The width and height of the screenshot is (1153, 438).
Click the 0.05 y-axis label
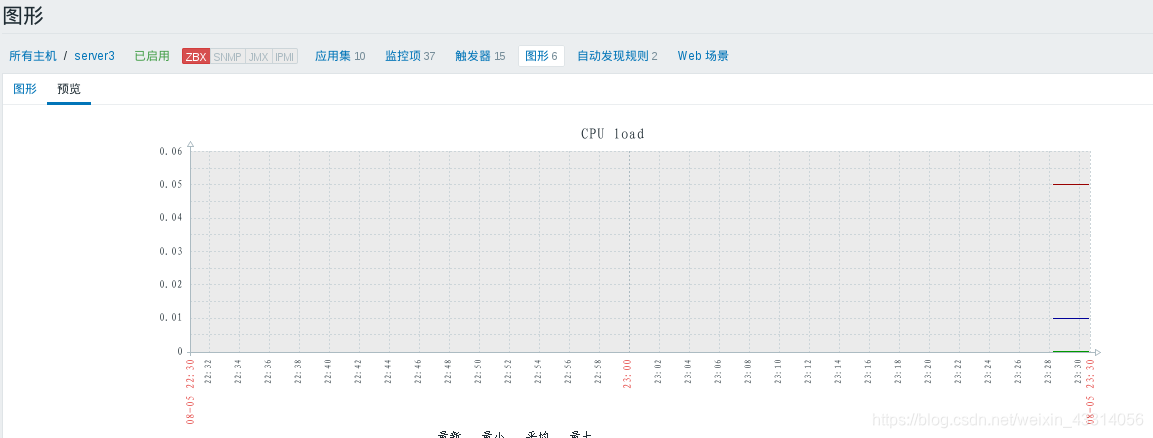click(x=171, y=184)
